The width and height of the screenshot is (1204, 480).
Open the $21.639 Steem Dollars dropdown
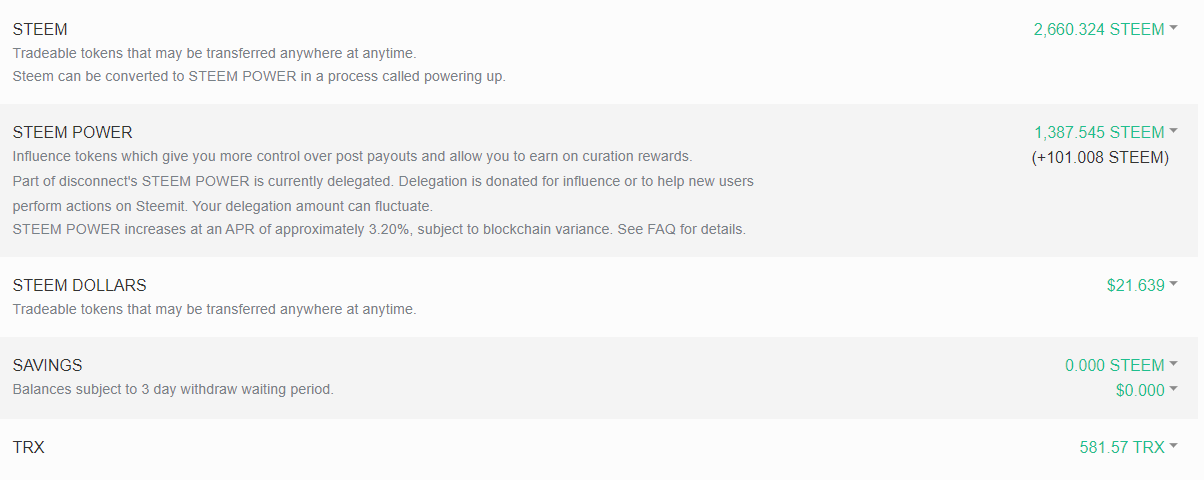coord(1135,285)
